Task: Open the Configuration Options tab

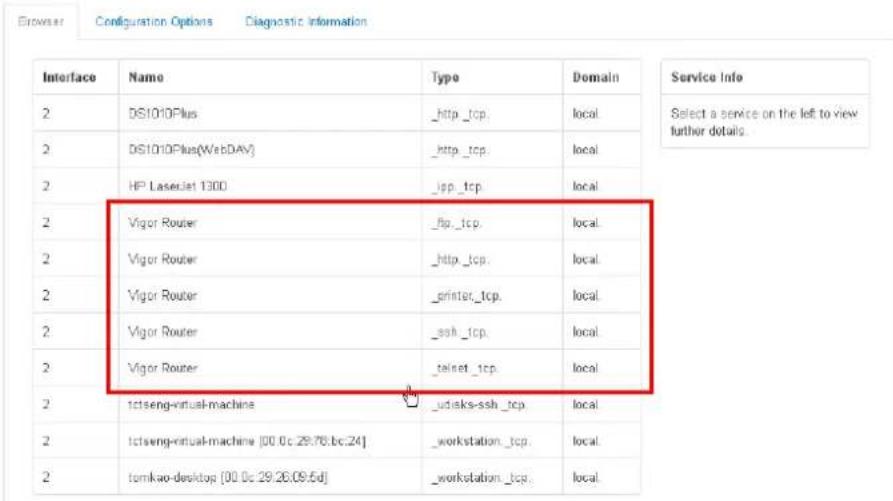Action: pyautogui.click(x=154, y=22)
